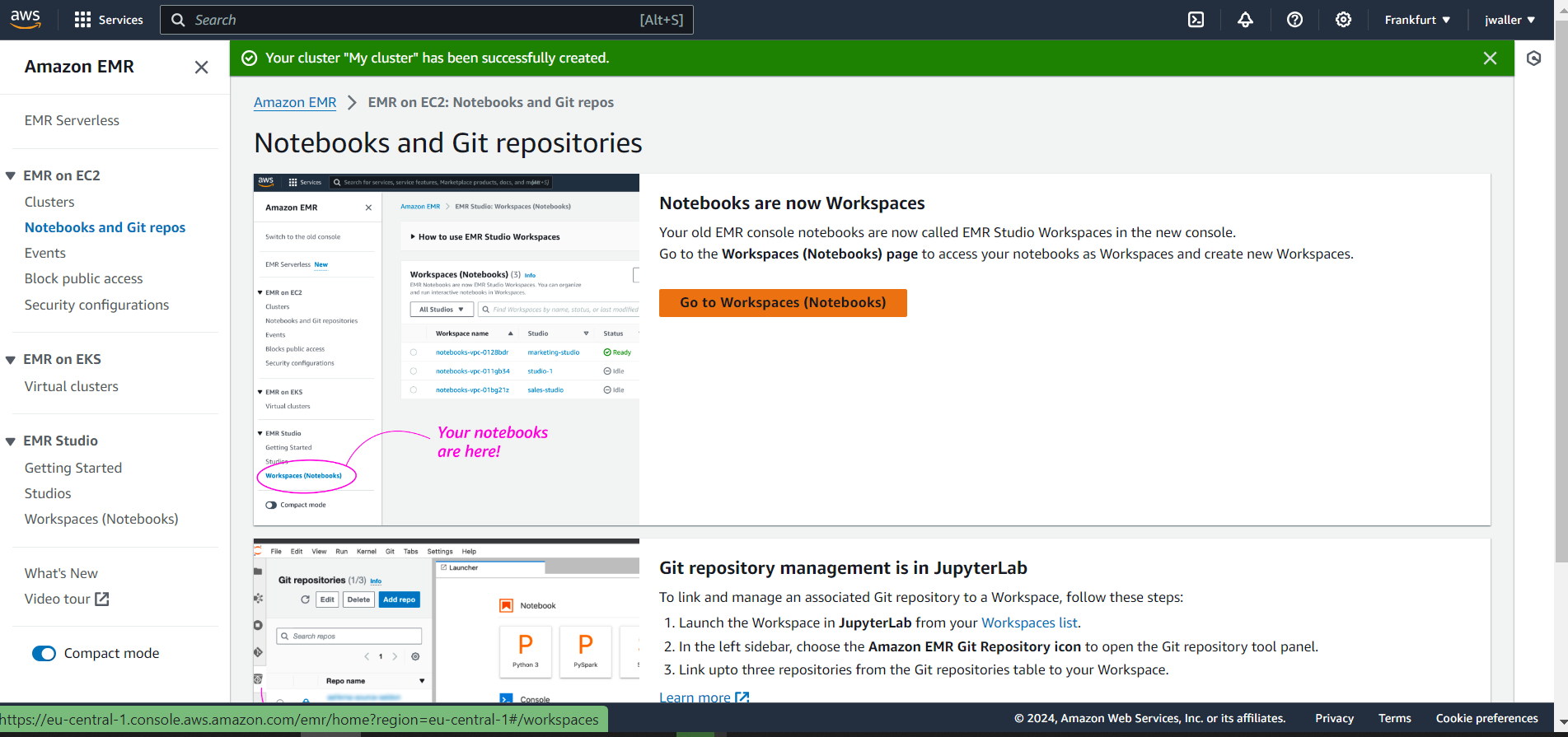
Task: Collapse the EMR on EKS section
Action: coord(11,360)
